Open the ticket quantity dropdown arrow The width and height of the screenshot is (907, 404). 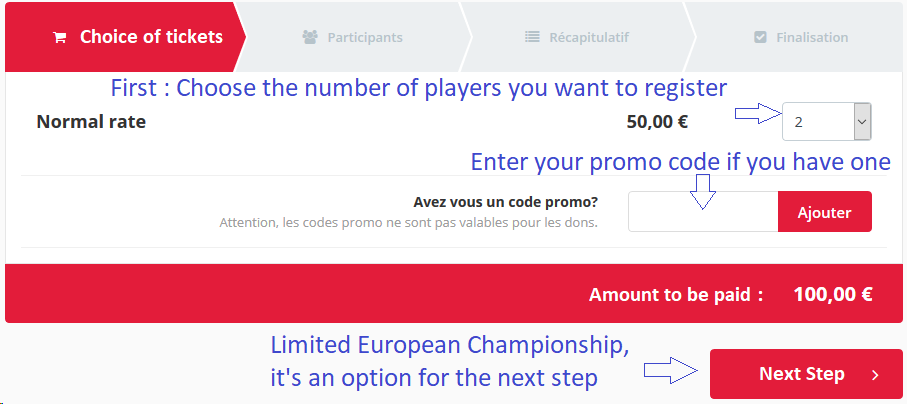click(x=862, y=122)
